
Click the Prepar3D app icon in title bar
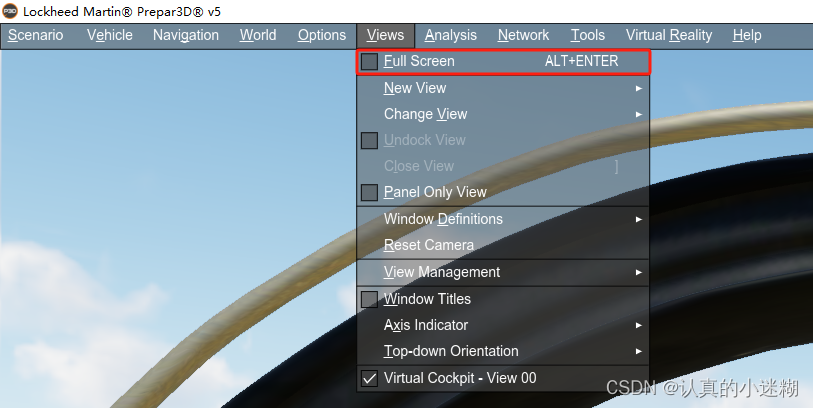click(10, 11)
